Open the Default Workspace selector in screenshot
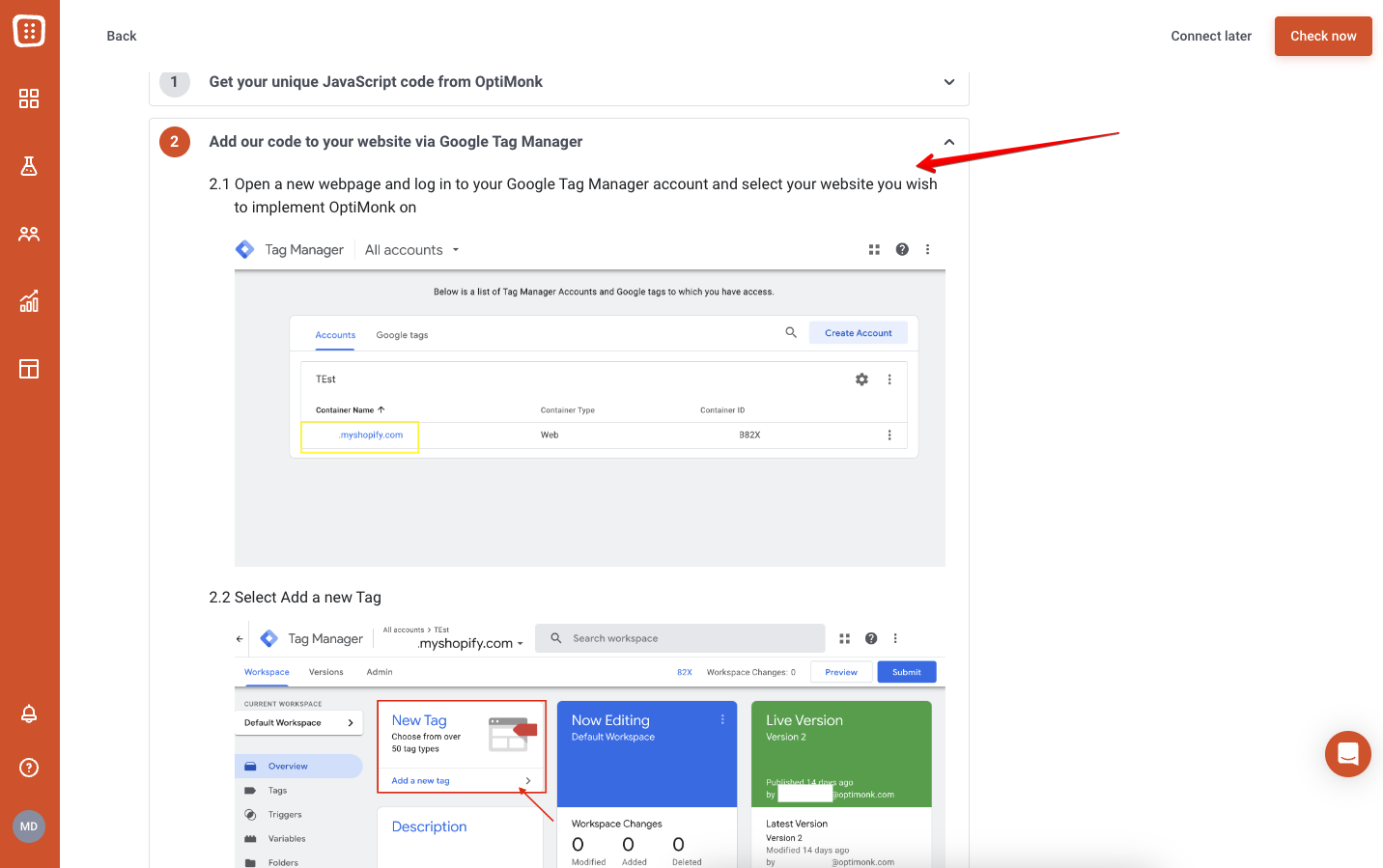 [x=298, y=722]
